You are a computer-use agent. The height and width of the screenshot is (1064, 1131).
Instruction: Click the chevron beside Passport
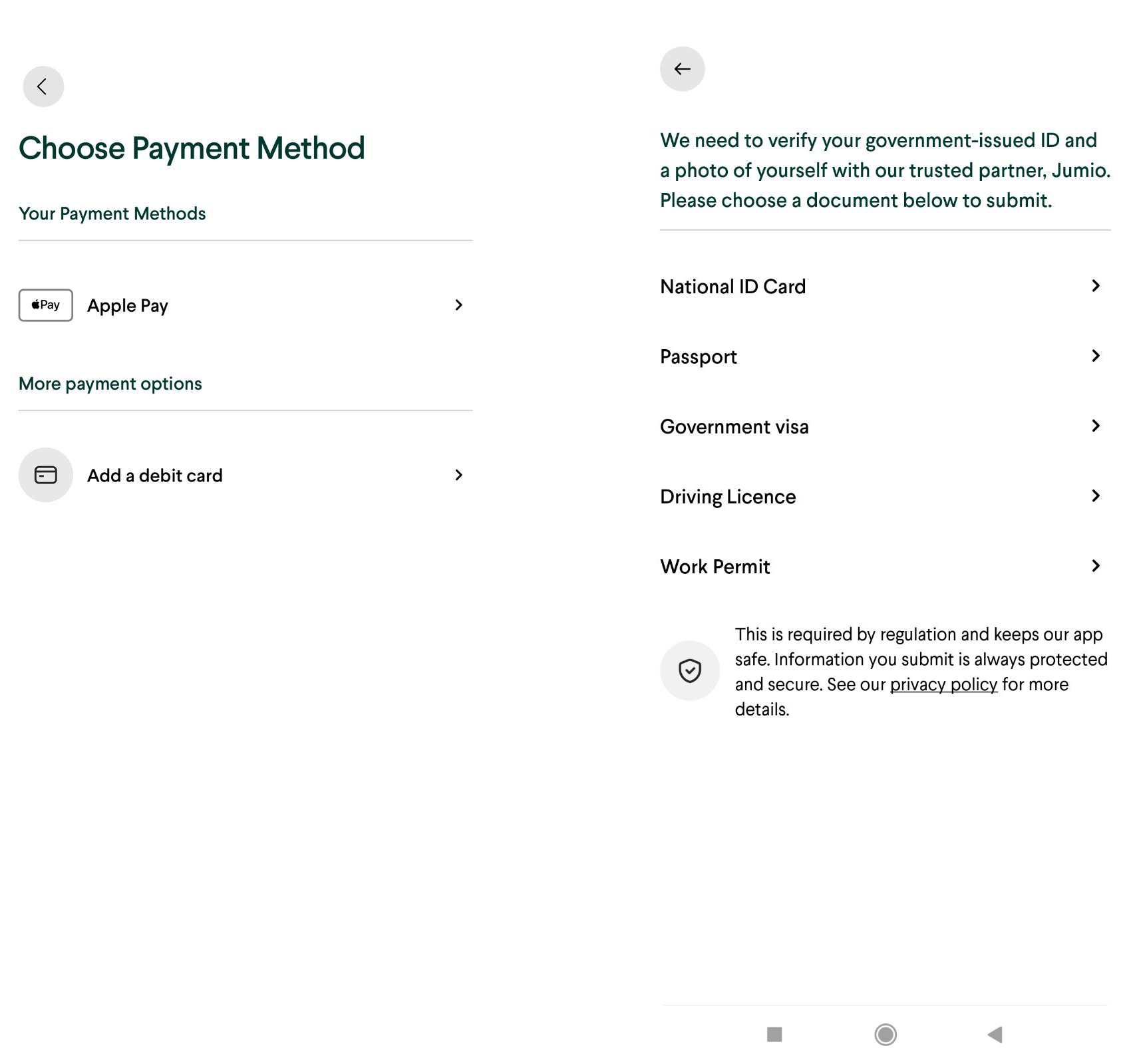[x=1095, y=356]
